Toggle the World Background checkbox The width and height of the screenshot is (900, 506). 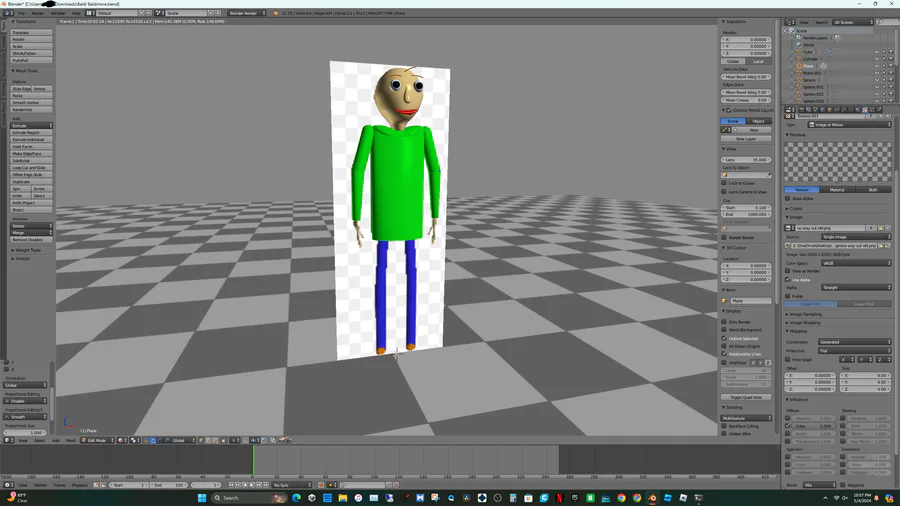click(x=724, y=330)
